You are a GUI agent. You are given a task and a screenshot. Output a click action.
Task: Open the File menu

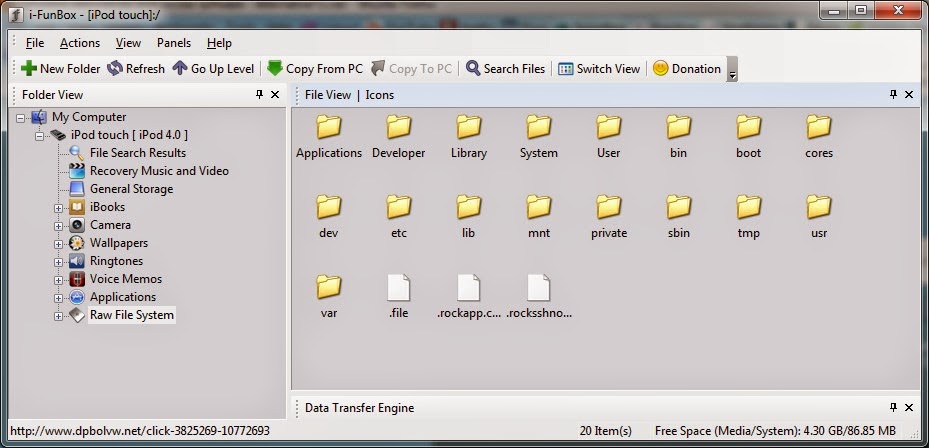click(x=35, y=43)
